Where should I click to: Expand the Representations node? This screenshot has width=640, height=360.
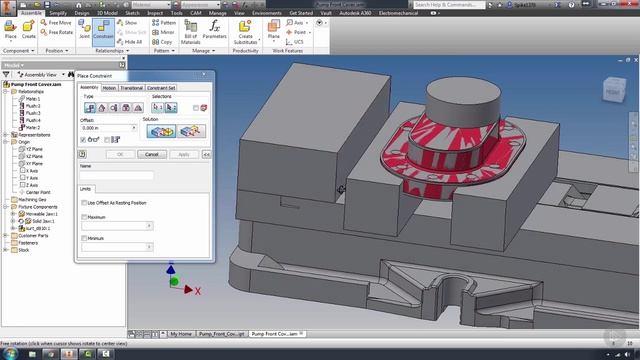pos(6,135)
